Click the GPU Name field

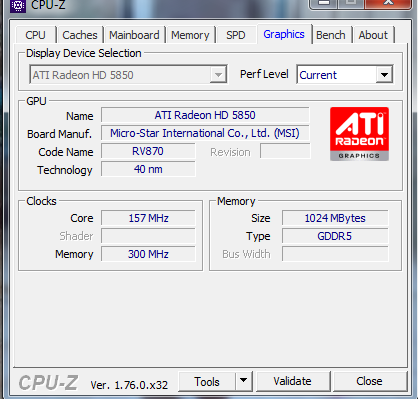[205, 115]
